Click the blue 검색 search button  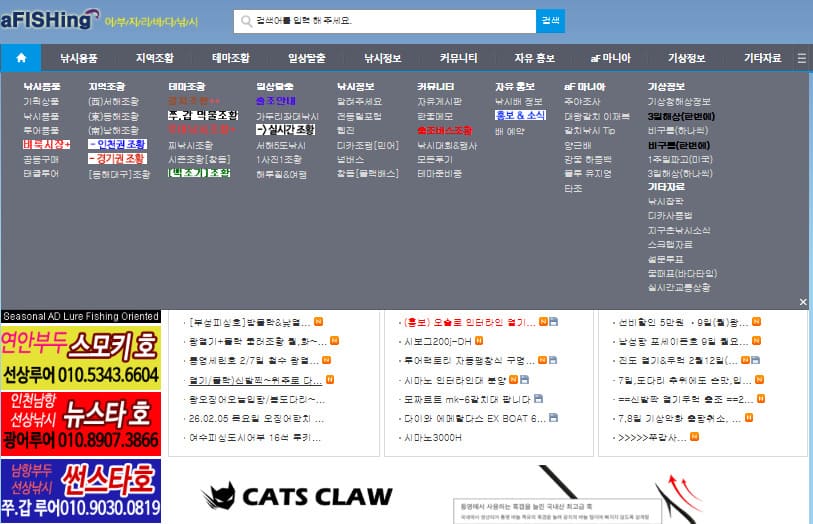[x=550, y=20]
